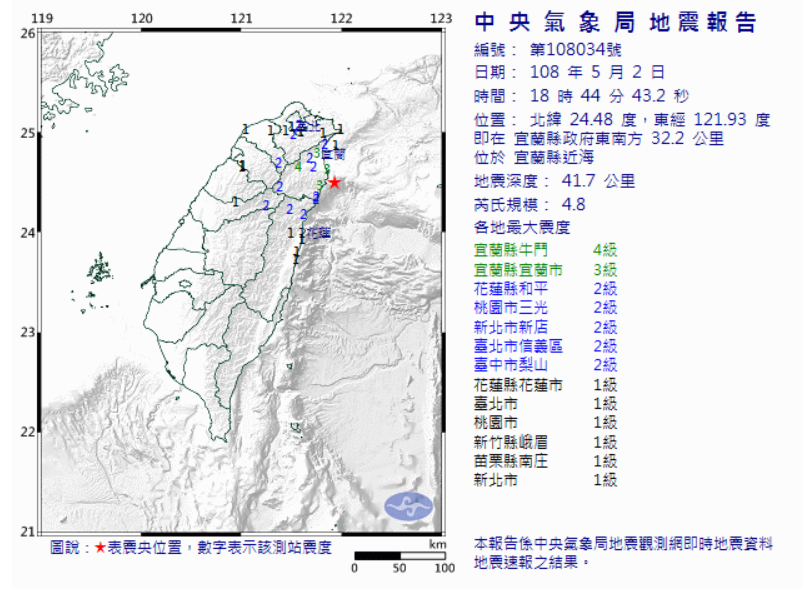
Task: Click the '臺北市' row in the intensity list
Action: [x=546, y=404]
